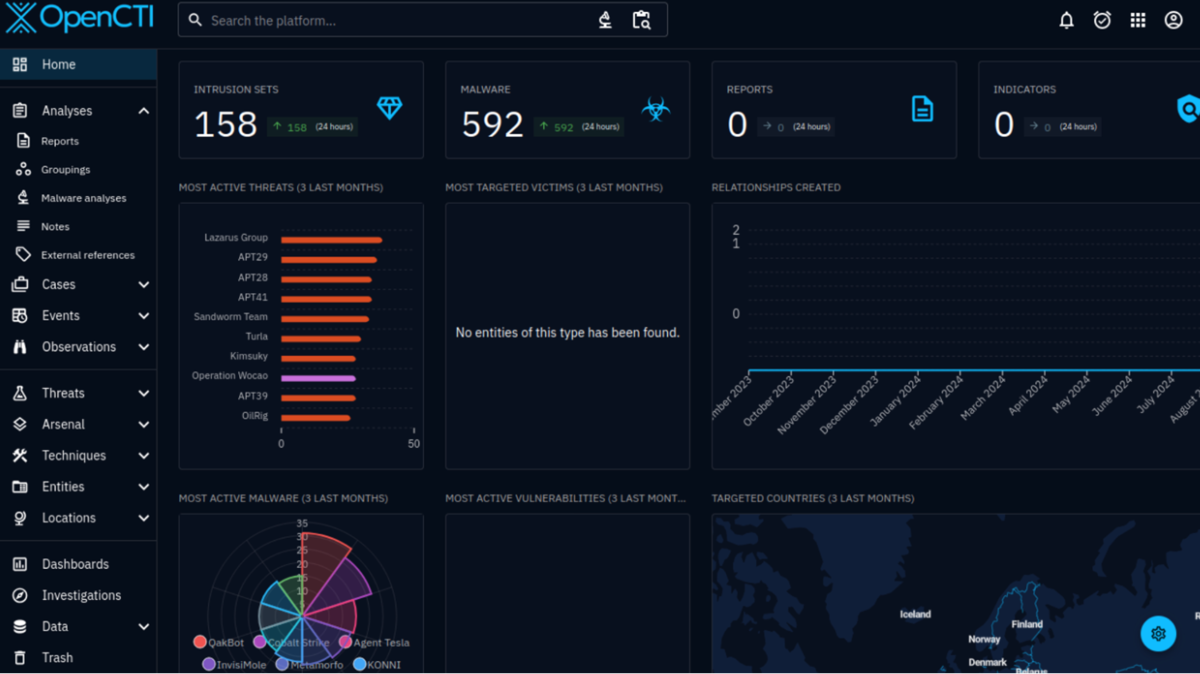Click the Home dashboard icon in sidebar
Image resolution: width=1200 pixels, height=674 pixels.
point(20,64)
